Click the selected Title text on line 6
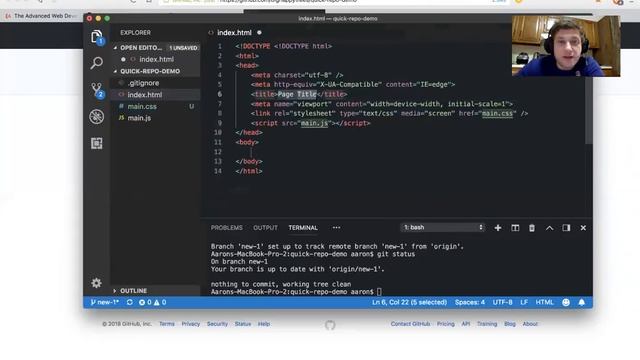The width and height of the screenshot is (640, 360). point(307,94)
